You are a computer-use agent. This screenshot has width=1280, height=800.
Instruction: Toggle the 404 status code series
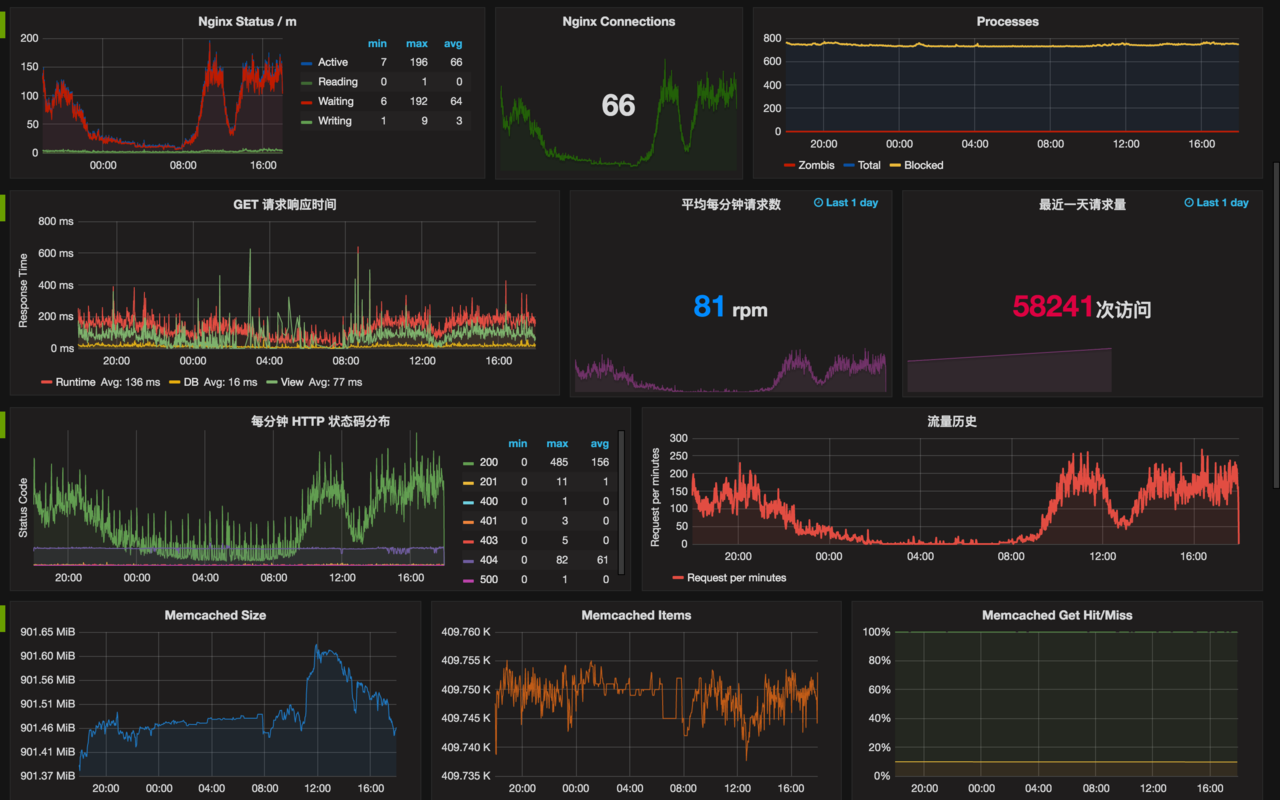coord(488,560)
